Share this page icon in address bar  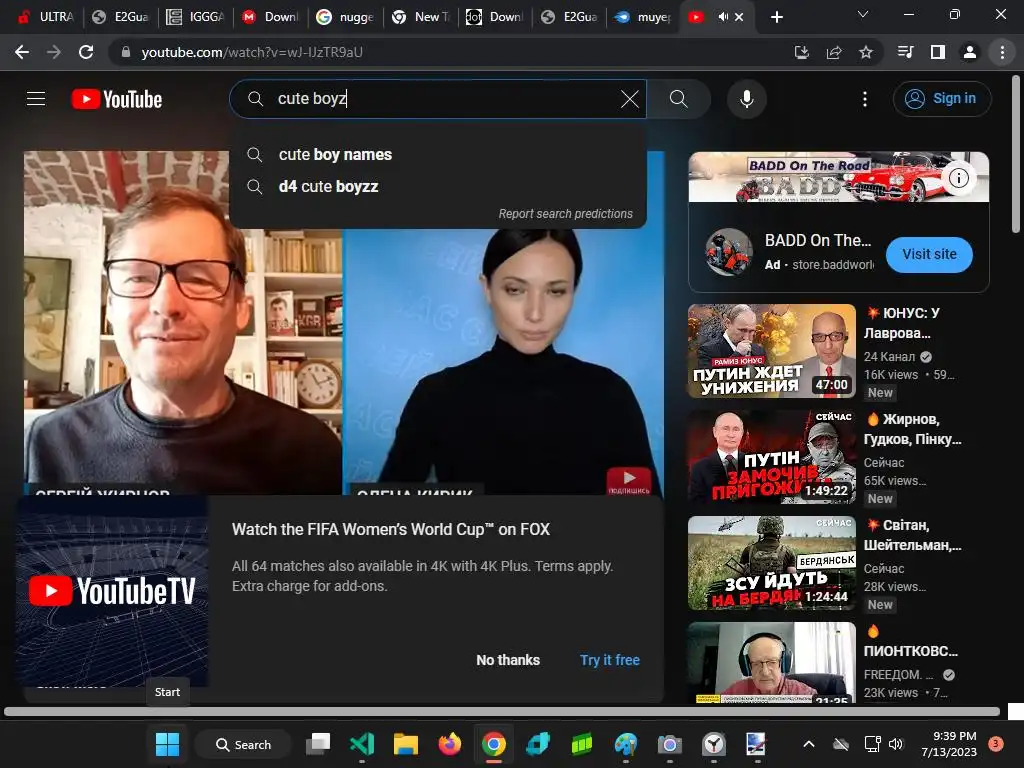tap(834, 52)
